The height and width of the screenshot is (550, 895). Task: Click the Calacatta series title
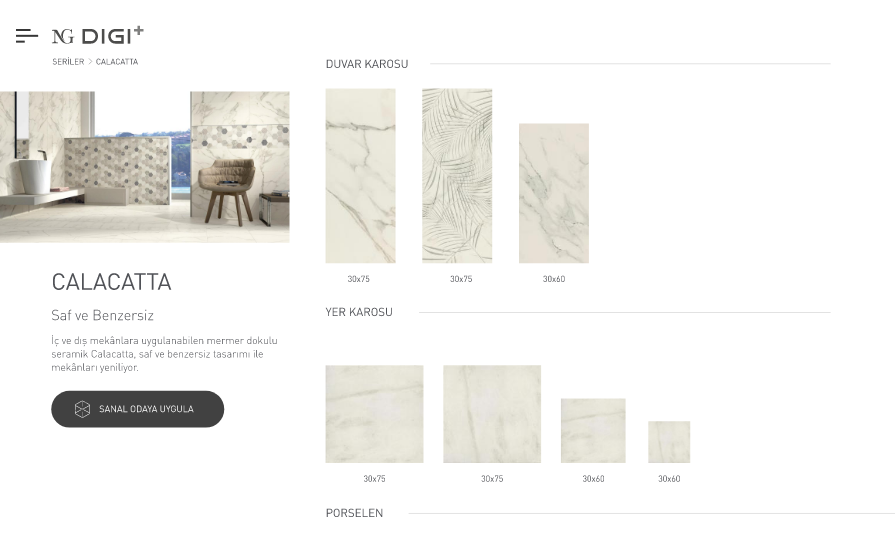(111, 282)
